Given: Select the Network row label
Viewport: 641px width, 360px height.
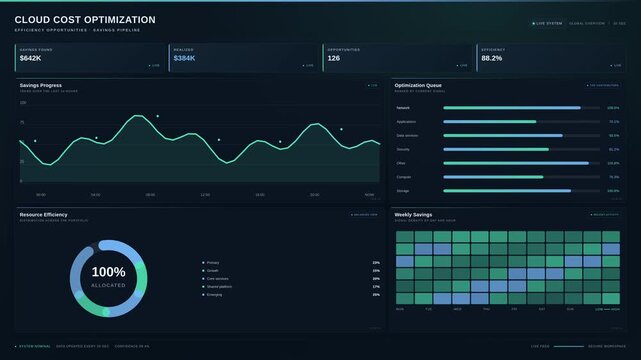Looking at the screenshot, I should point(403,108).
